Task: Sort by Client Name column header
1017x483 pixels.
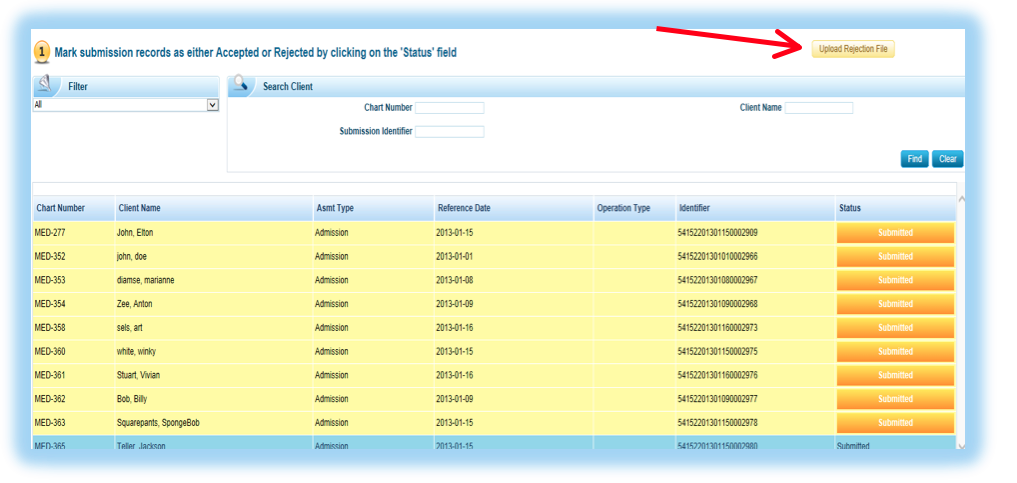Action: pyautogui.click(x=139, y=208)
